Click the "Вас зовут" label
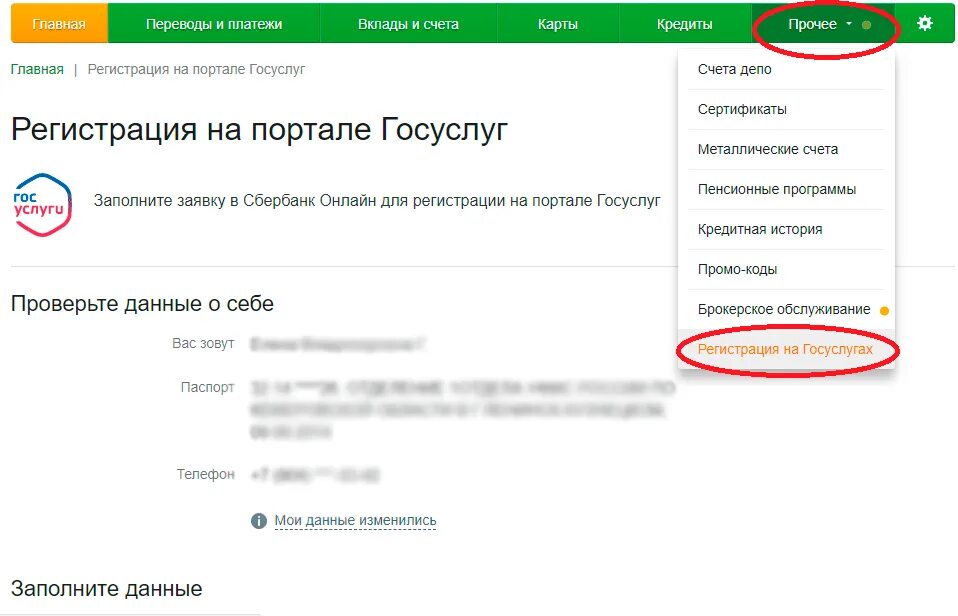 pyautogui.click(x=203, y=343)
